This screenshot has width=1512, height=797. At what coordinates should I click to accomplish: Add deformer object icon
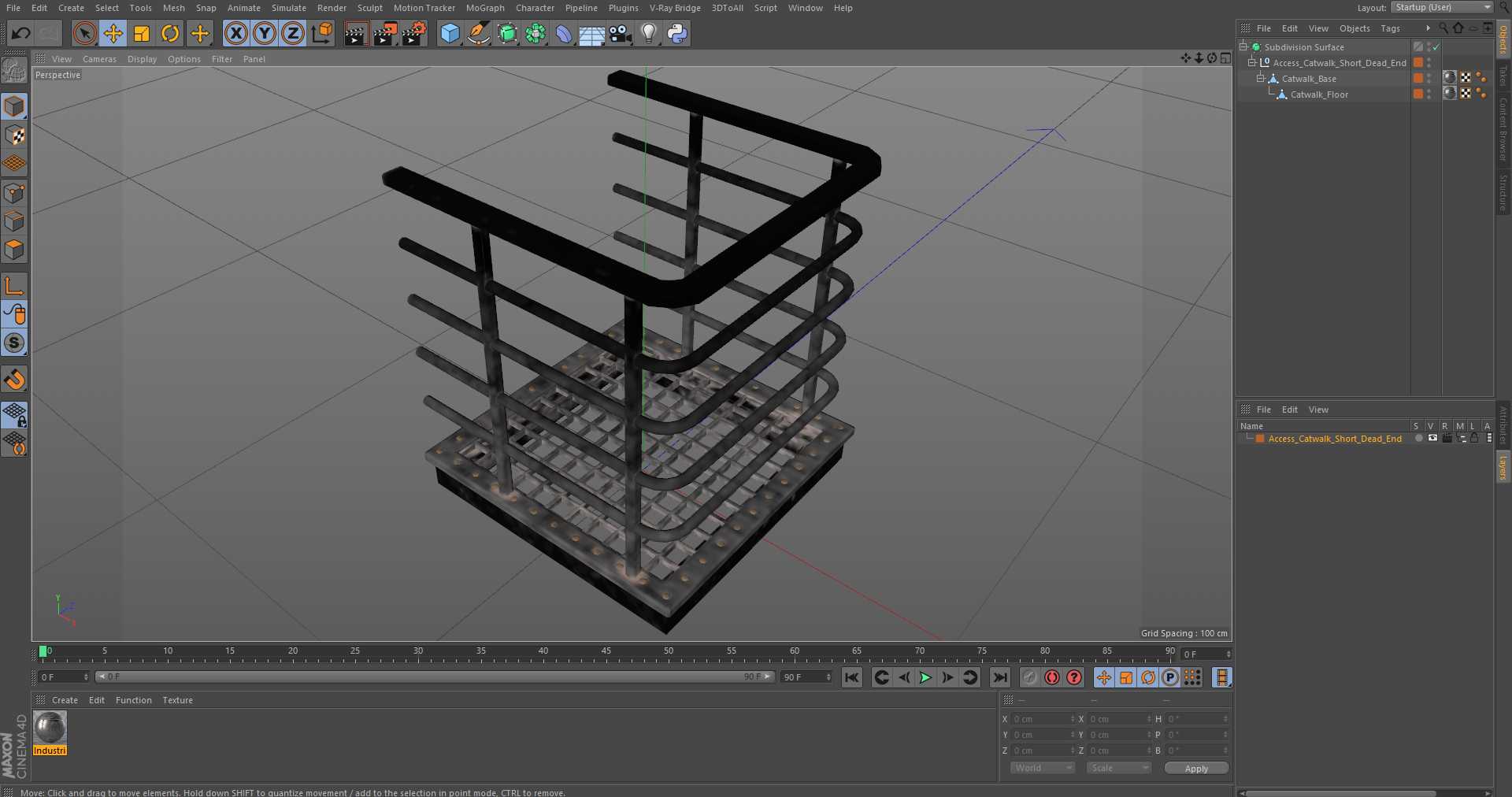point(564,33)
